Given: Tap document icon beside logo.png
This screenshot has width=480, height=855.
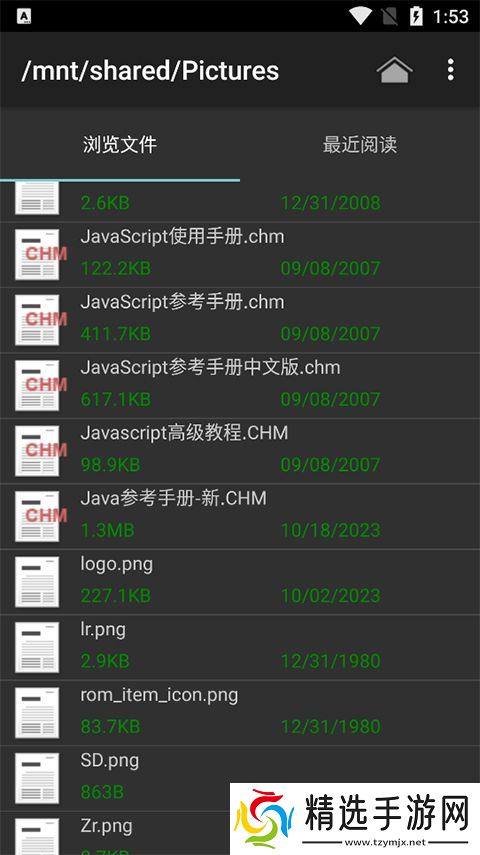Looking at the screenshot, I should tap(37, 581).
